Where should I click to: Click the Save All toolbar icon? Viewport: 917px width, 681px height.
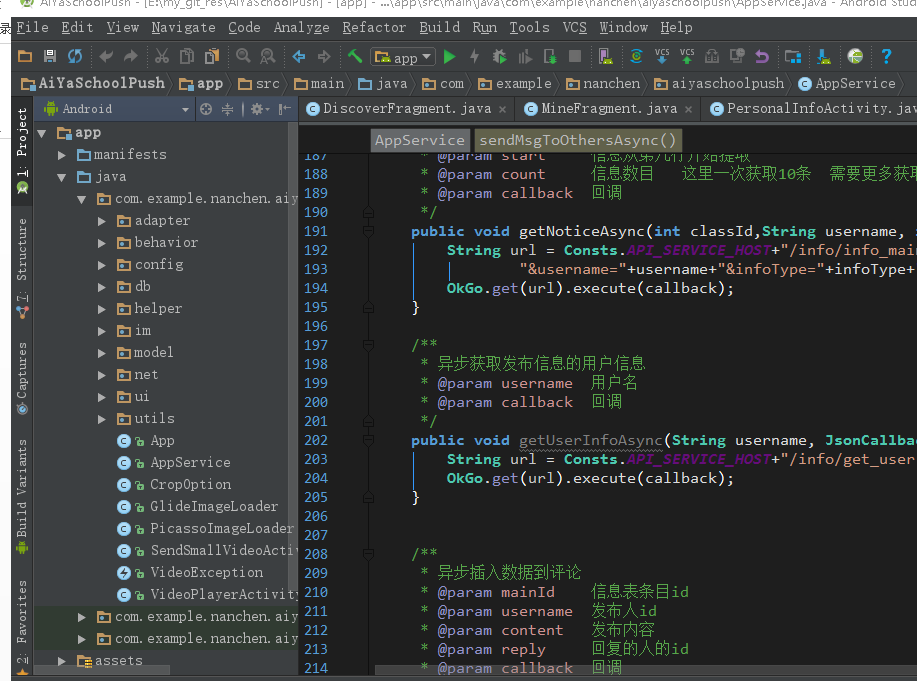click(x=49, y=57)
